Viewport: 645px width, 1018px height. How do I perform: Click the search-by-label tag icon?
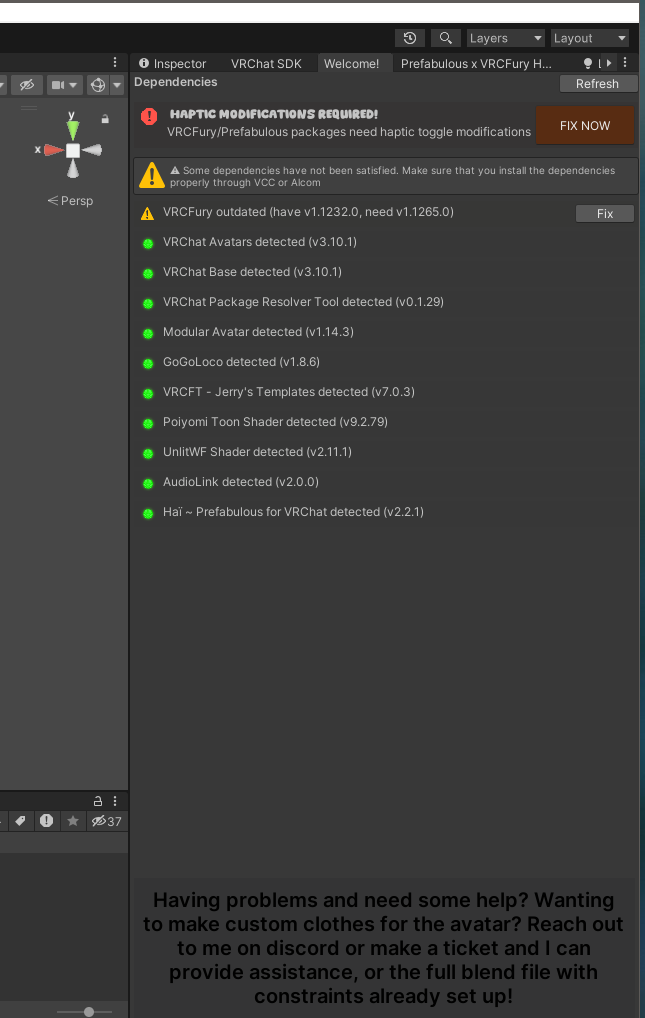coord(20,821)
